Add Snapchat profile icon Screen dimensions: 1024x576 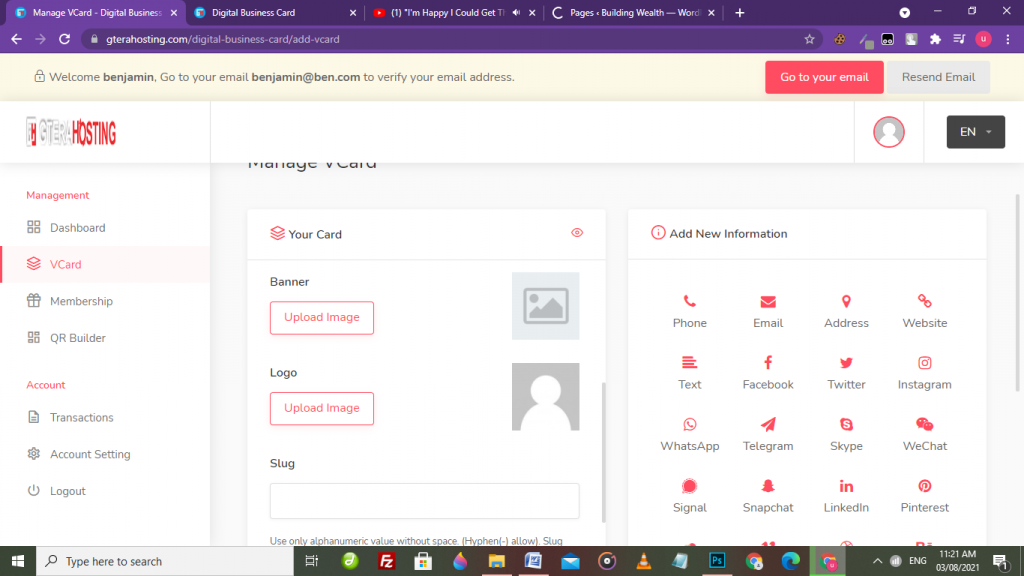[x=768, y=486]
